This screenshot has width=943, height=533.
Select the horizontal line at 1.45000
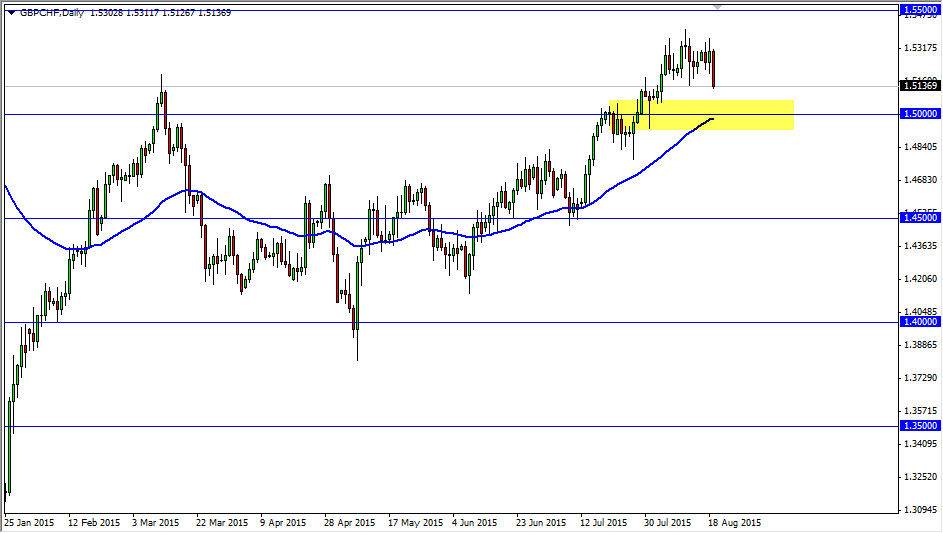(x=450, y=218)
